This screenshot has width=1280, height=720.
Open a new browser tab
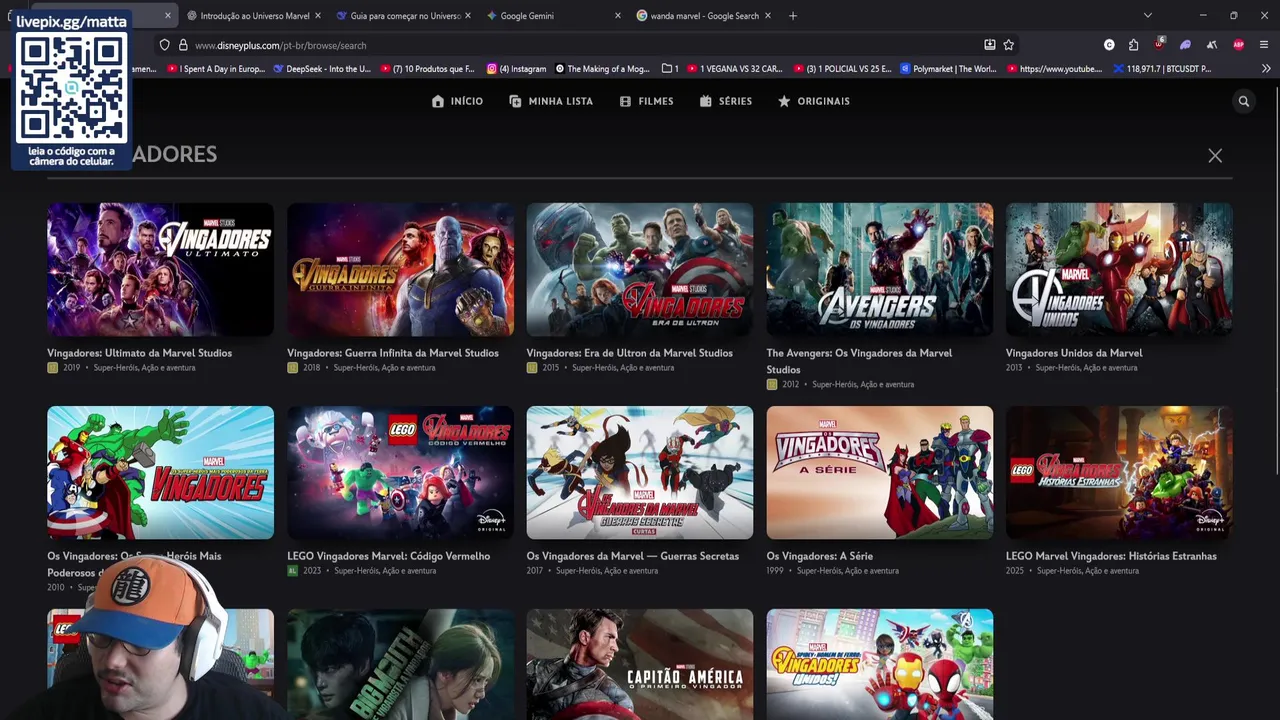click(793, 16)
